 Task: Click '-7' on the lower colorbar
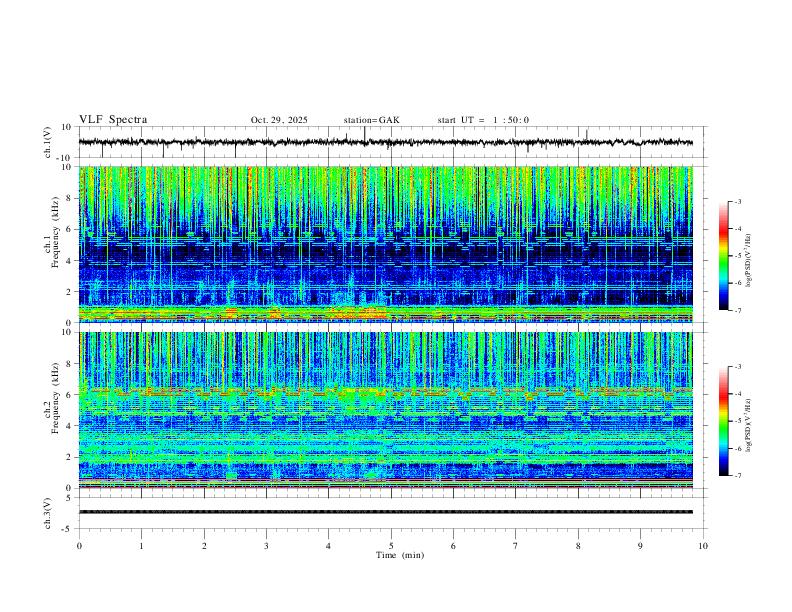click(737, 476)
